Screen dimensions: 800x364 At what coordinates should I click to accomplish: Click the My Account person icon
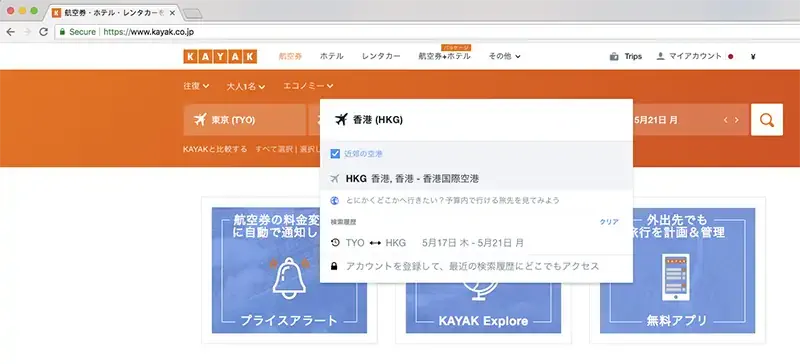pos(660,56)
